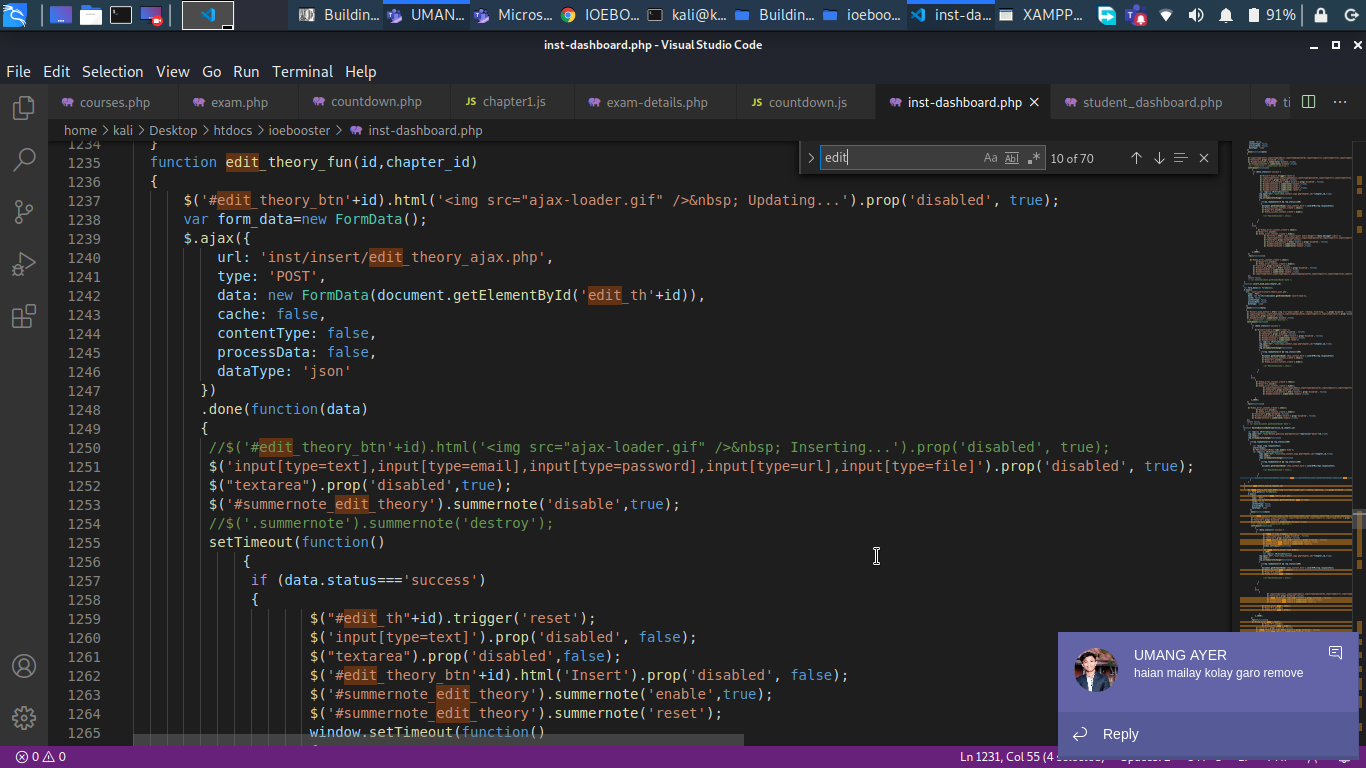Screen dimensions: 1366x768
Task: Open the htdocs breadcrumb dropdown
Action: [x=233, y=130]
